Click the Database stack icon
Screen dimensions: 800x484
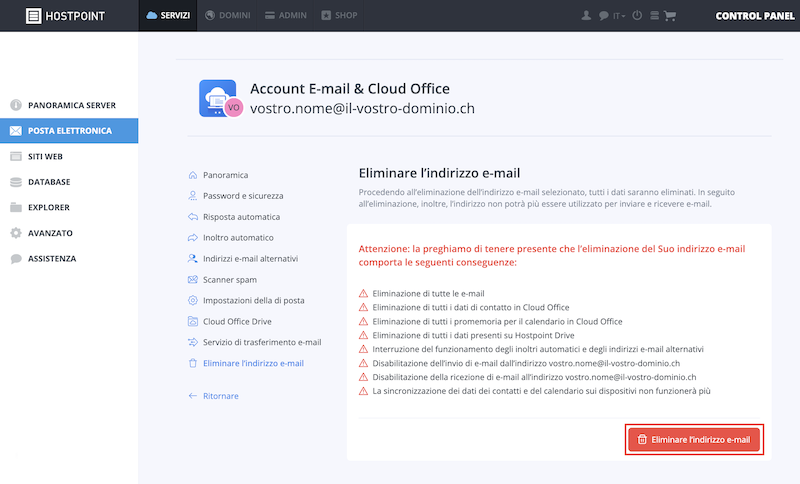[x=16, y=182]
